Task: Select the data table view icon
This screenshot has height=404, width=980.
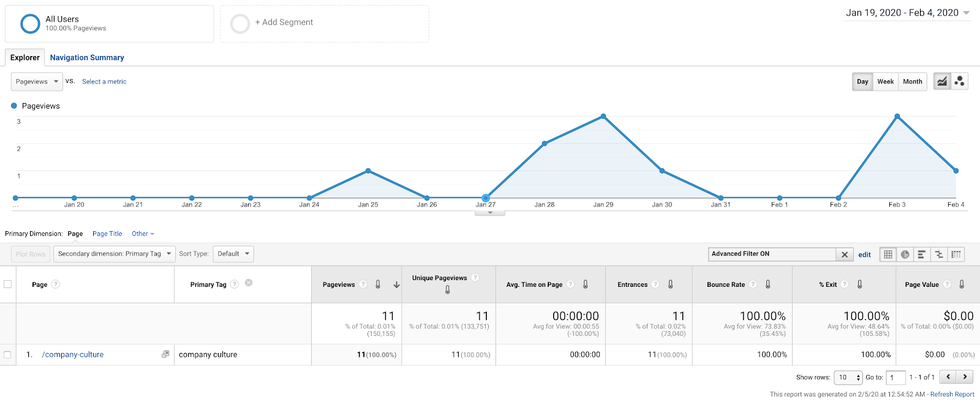Action: pyautogui.click(x=887, y=255)
